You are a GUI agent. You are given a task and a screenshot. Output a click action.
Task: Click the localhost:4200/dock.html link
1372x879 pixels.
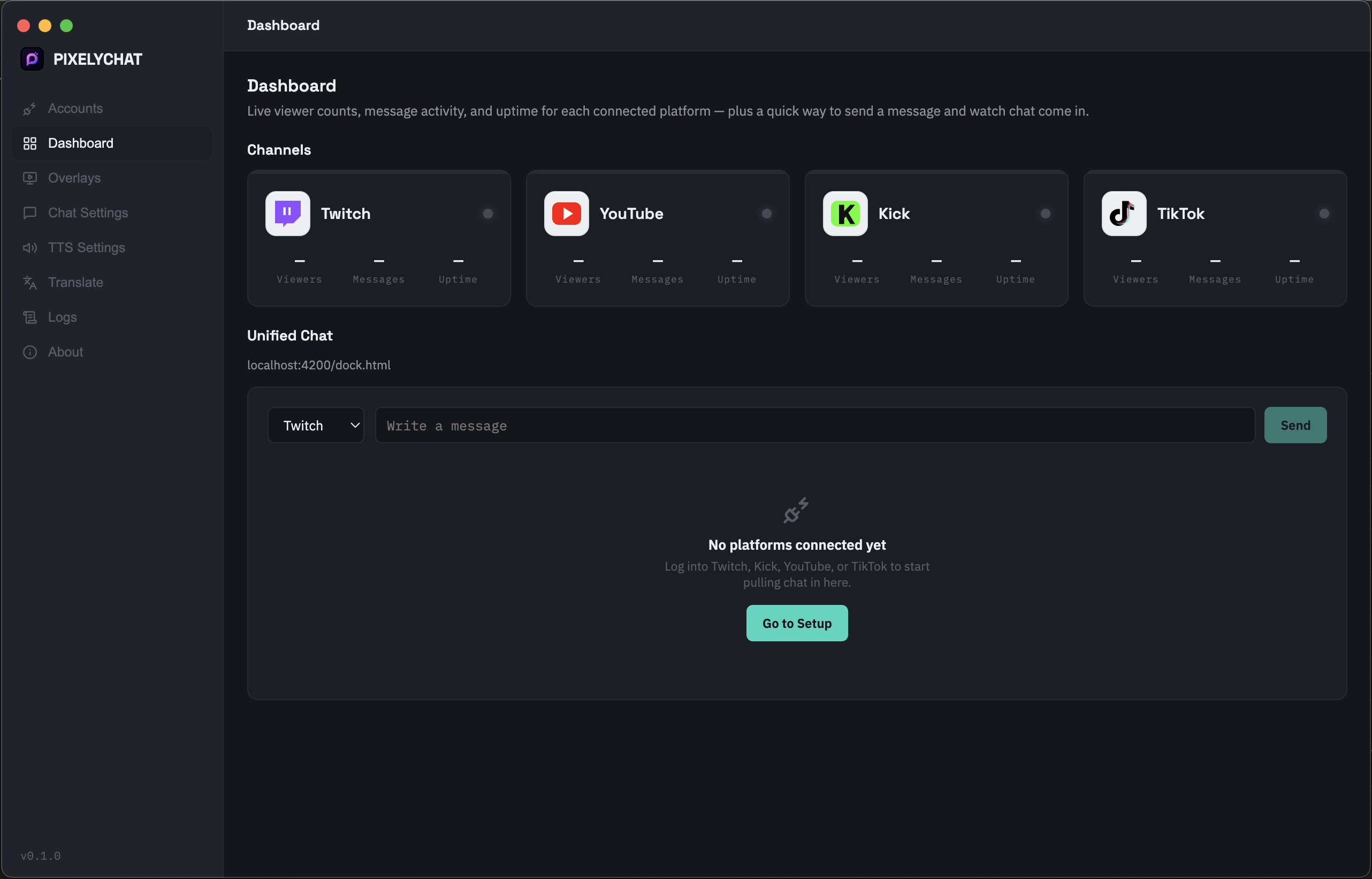(319, 365)
